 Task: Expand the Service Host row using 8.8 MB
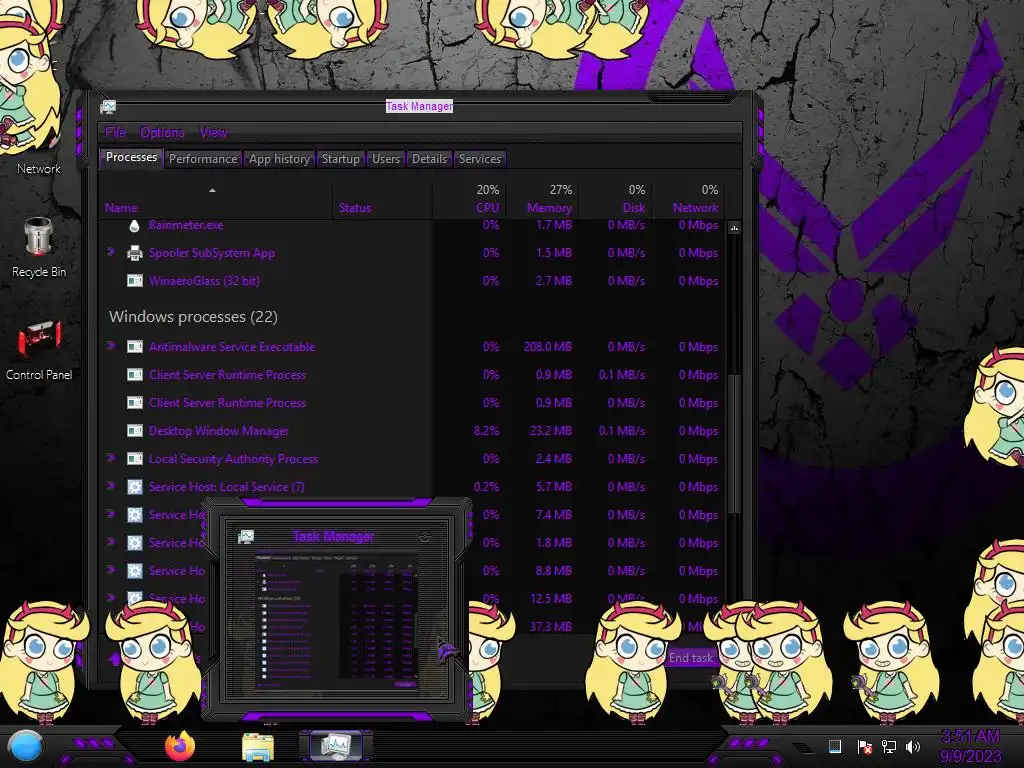point(111,569)
